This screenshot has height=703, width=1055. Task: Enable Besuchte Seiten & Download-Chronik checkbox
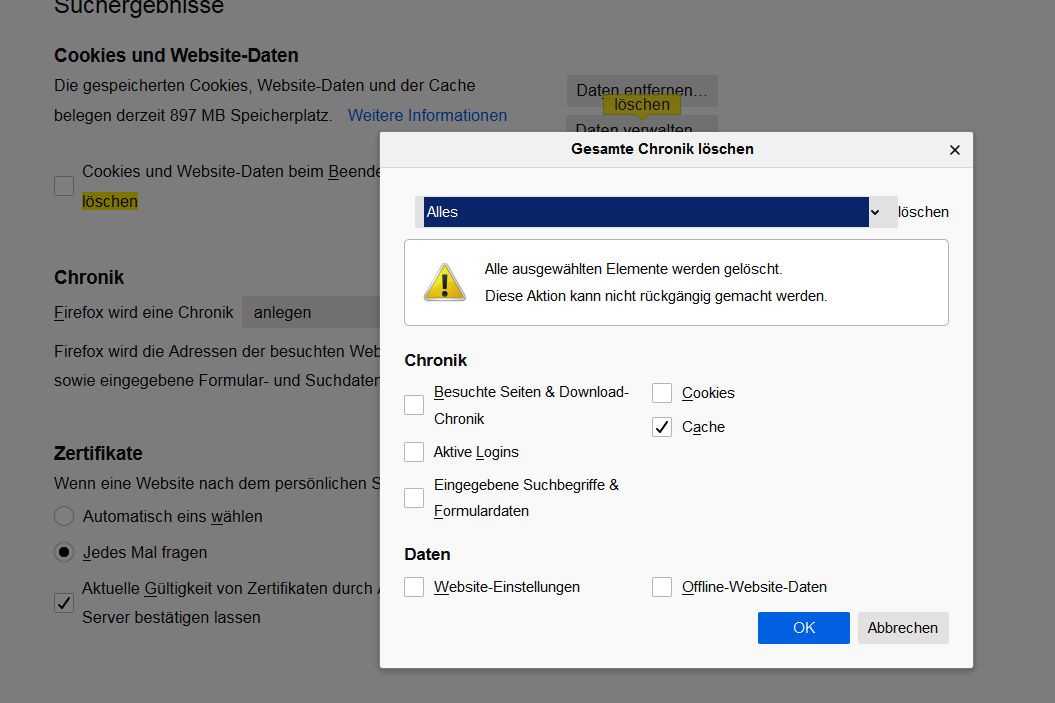414,405
